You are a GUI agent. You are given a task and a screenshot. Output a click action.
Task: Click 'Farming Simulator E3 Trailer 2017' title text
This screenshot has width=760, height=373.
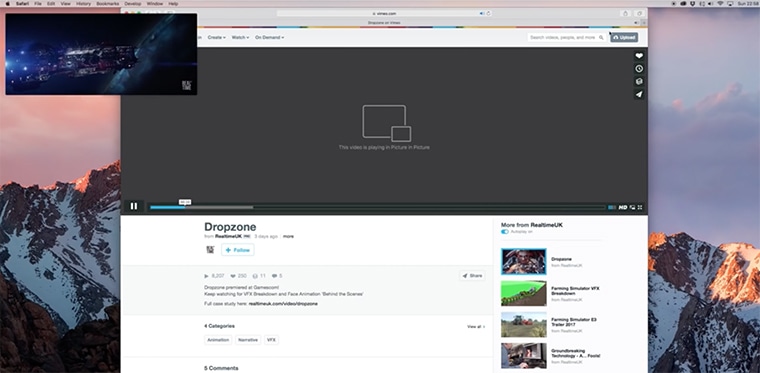[x=574, y=322]
